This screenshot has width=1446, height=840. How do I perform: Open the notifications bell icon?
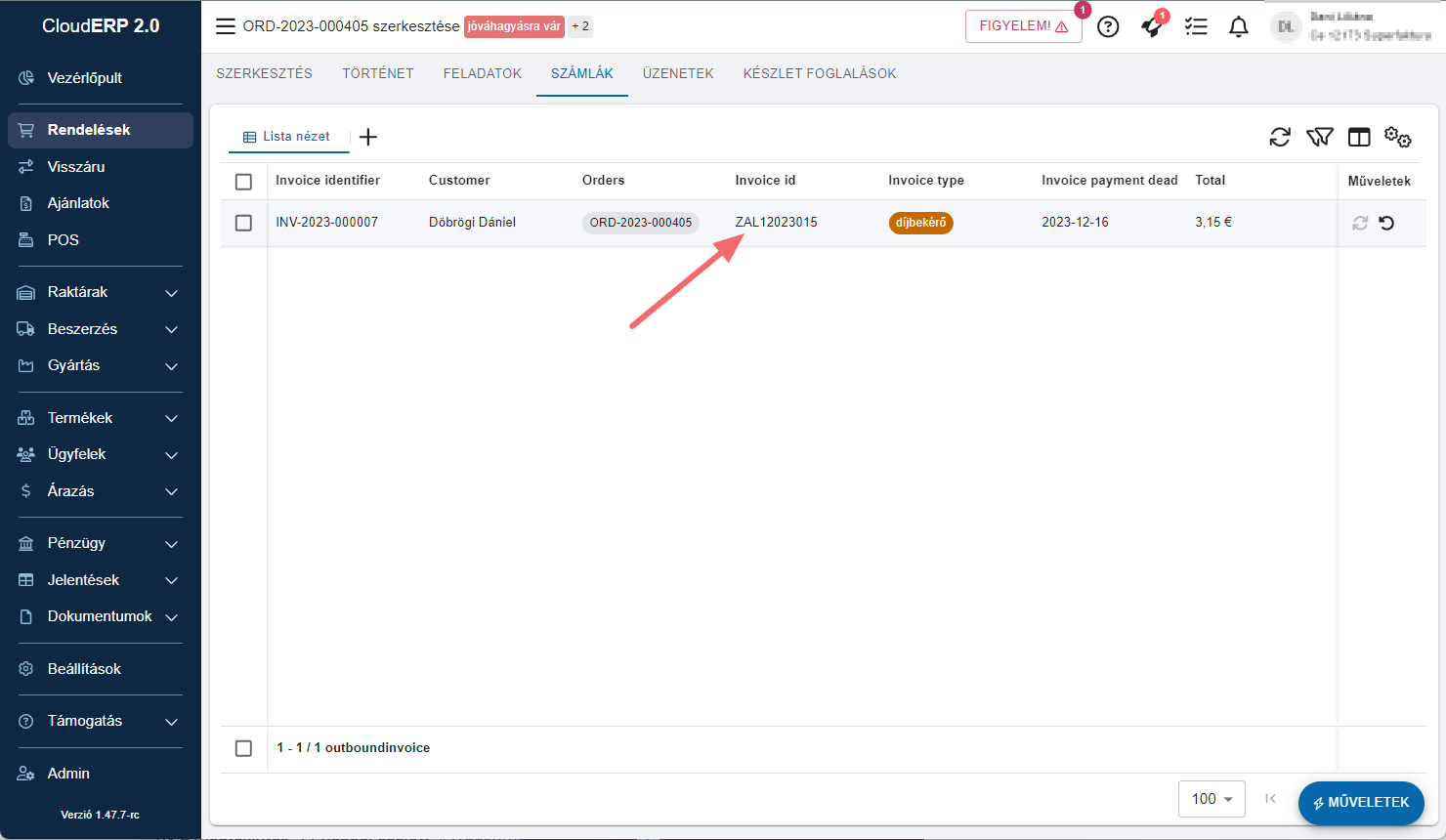1238,26
